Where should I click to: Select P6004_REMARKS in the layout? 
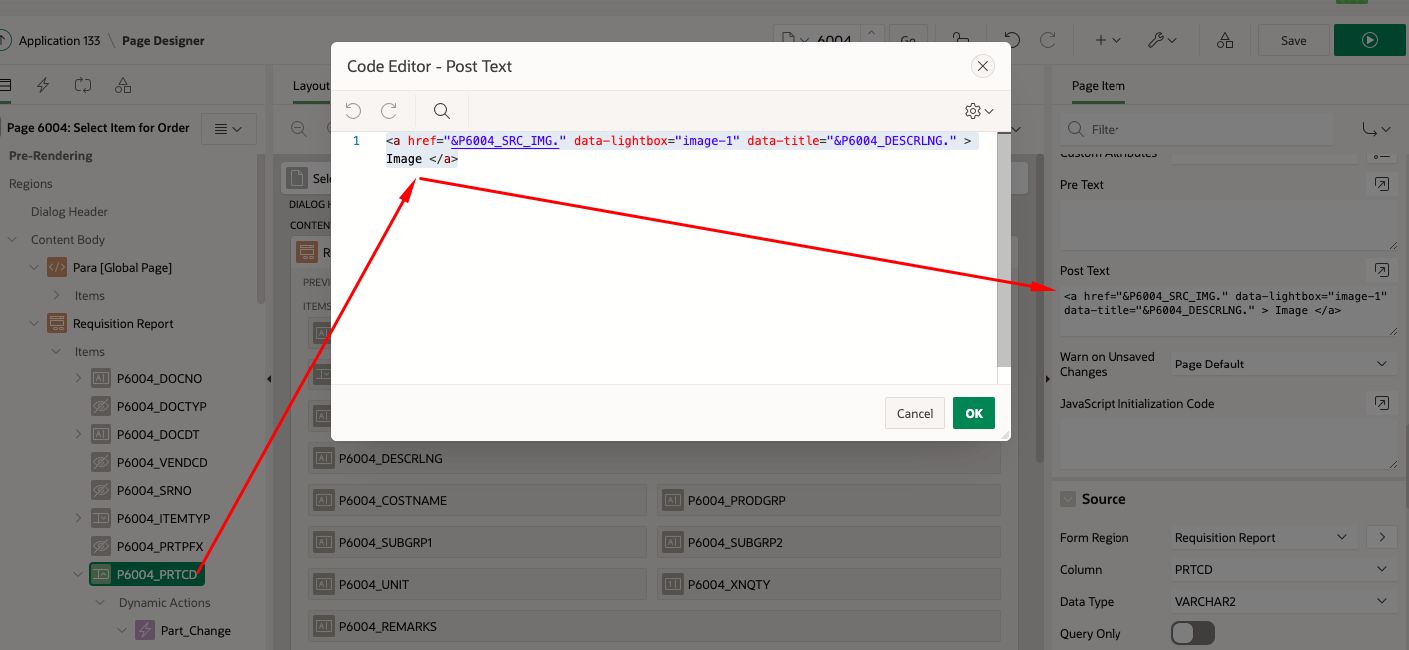click(x=654, y=626)
